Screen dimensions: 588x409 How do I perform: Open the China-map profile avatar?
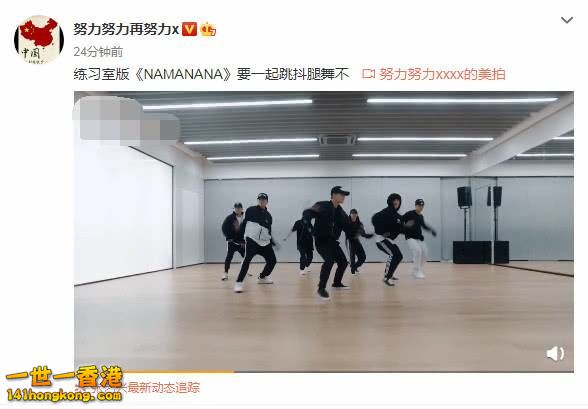39,39
